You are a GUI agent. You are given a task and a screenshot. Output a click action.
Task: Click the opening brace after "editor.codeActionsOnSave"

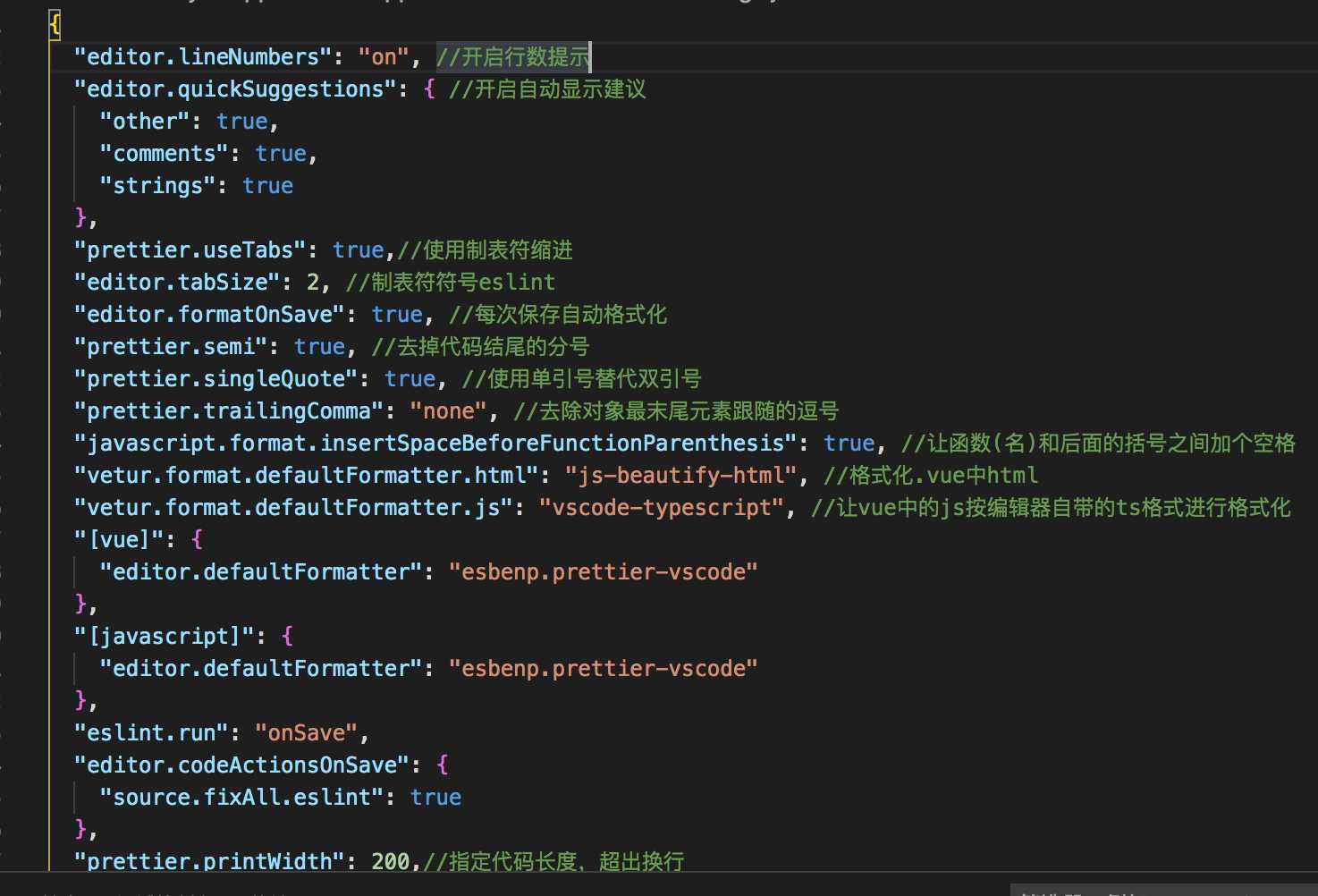tap(443, 765)
